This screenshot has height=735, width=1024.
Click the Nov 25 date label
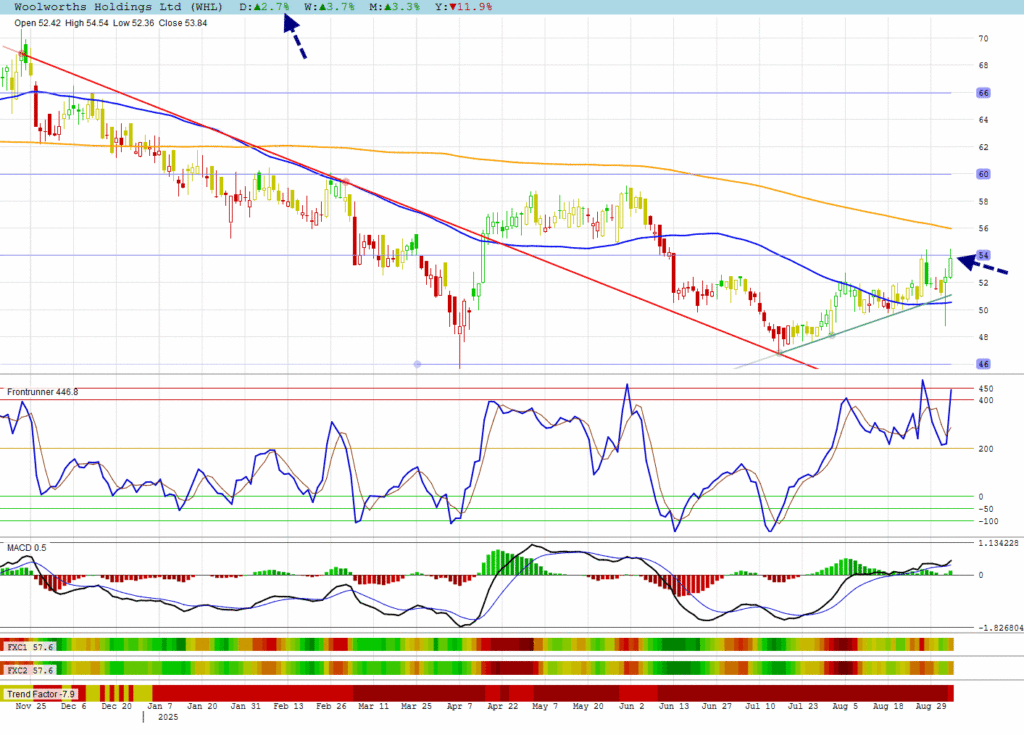pos(31,706)
